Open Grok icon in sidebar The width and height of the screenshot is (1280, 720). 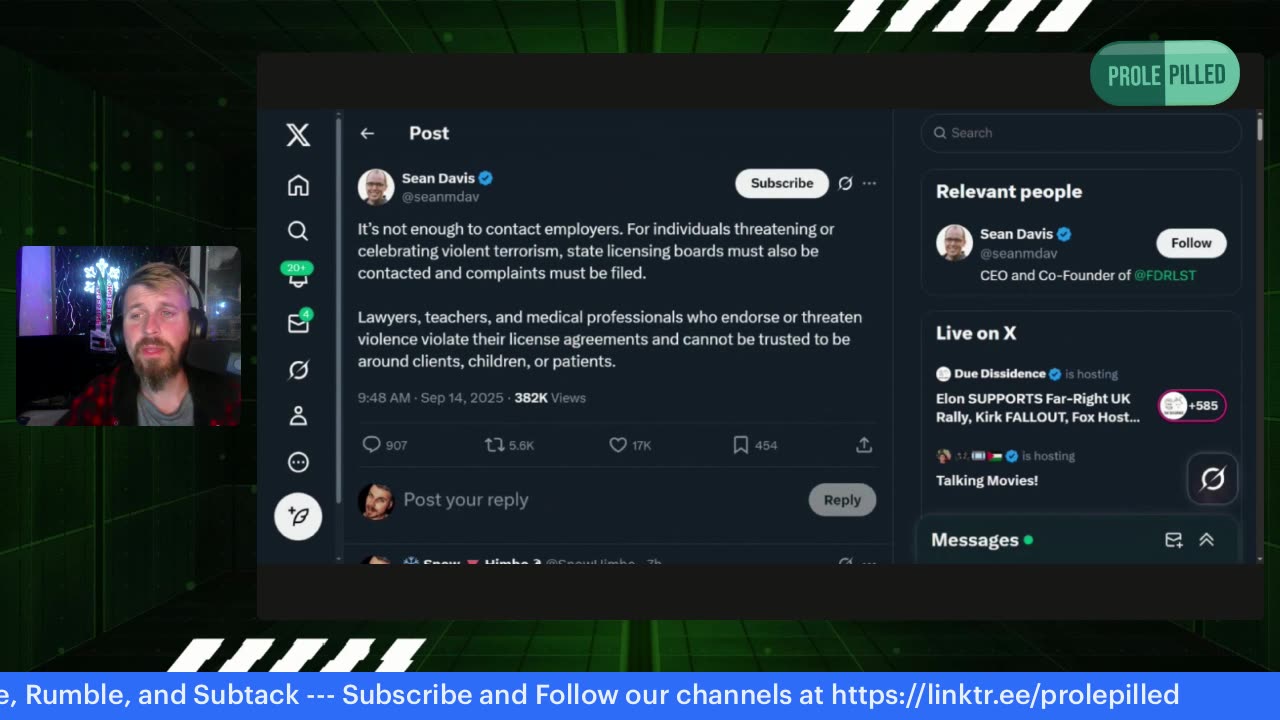coord(298,370)
